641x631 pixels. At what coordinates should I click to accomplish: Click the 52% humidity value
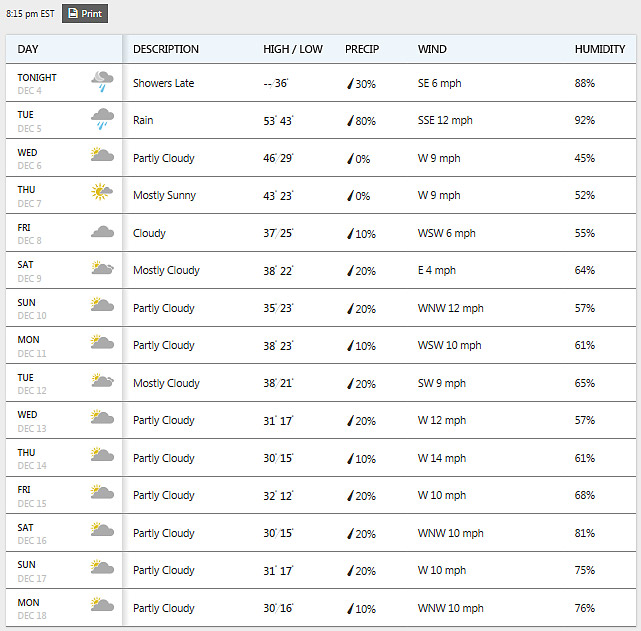[585, 195]
